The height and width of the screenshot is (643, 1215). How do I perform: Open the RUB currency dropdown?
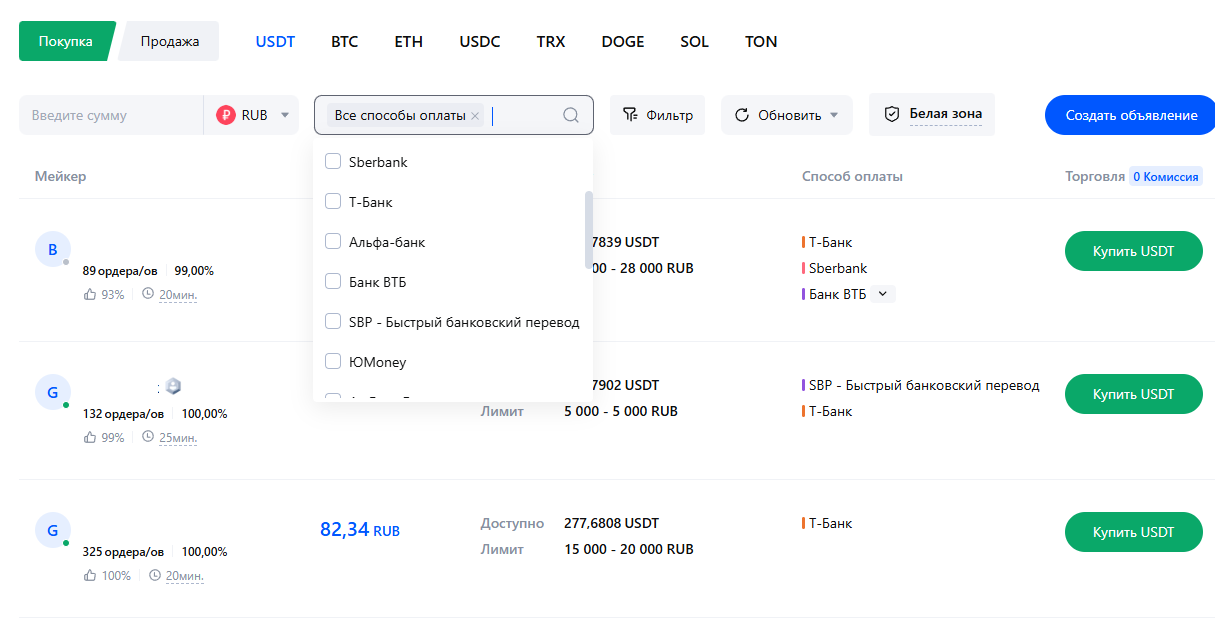284,115
